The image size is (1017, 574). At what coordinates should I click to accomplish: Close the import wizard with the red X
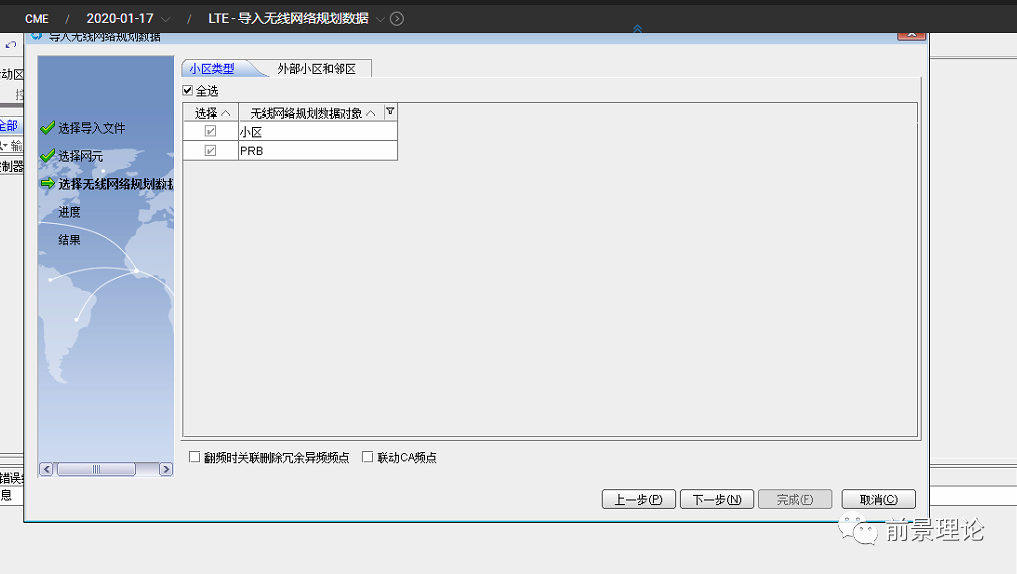click(911, 35)
